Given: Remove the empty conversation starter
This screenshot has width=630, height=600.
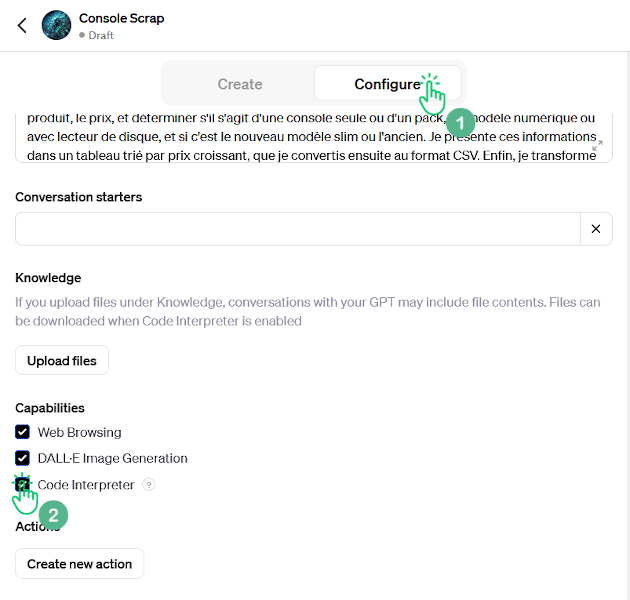Looking at the screenshot, I should click(596, 229).
